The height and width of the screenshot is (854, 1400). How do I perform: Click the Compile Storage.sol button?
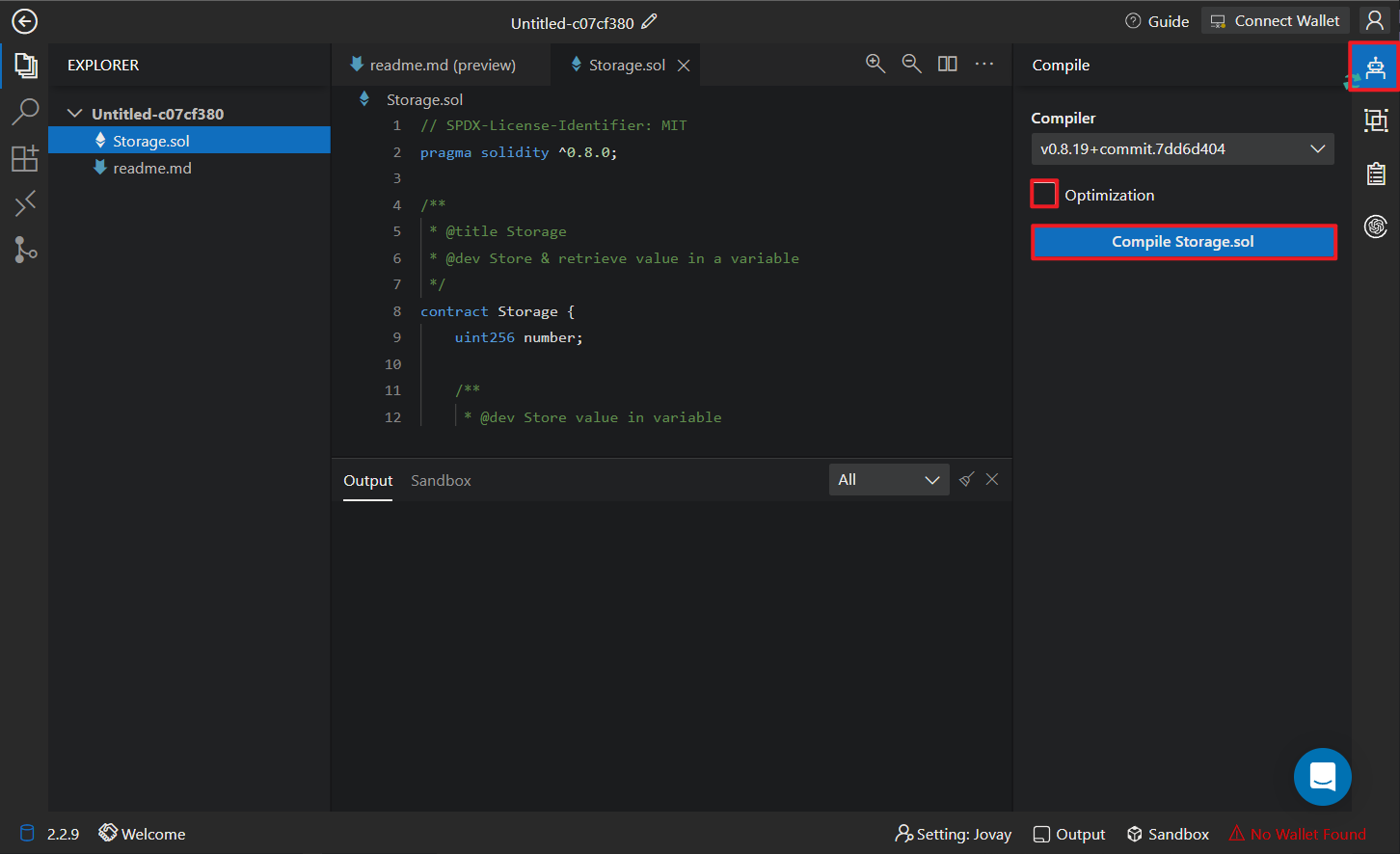[1183, 242]
